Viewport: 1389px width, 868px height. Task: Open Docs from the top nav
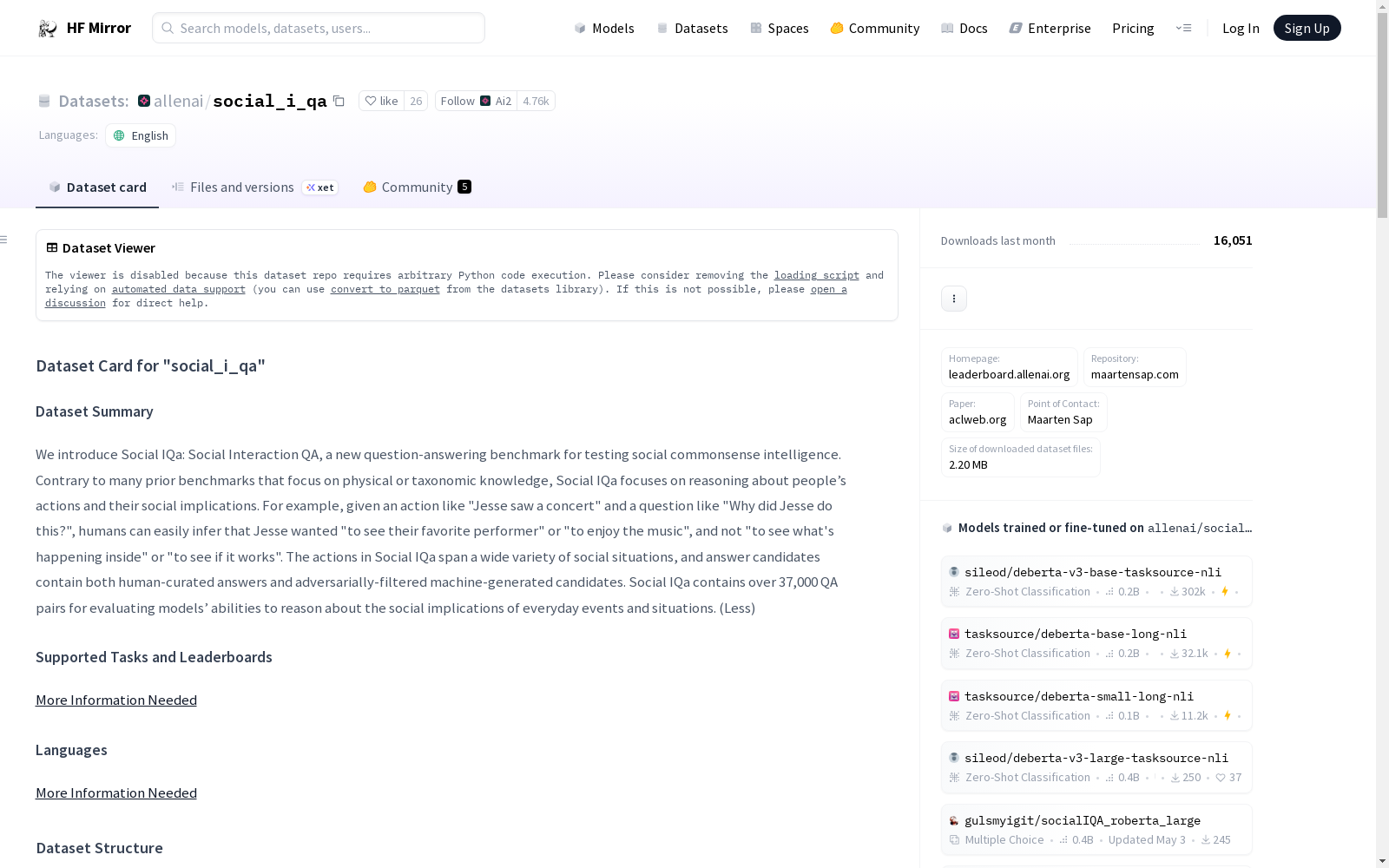point(964,28)
